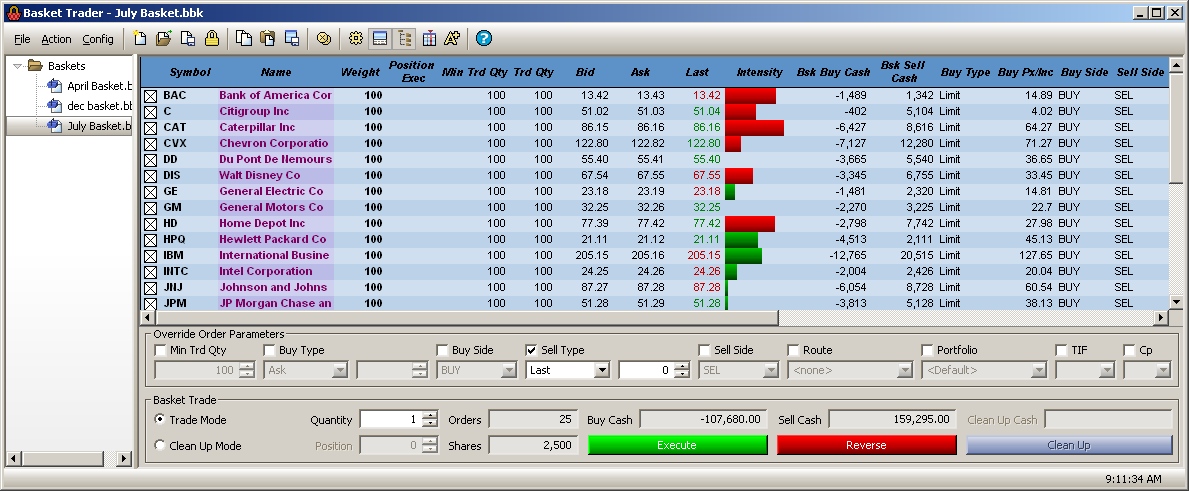This screenshot has height=491, width=1189.
Task: Click the '122.80' last price for CVX
Action: [704, 143]
